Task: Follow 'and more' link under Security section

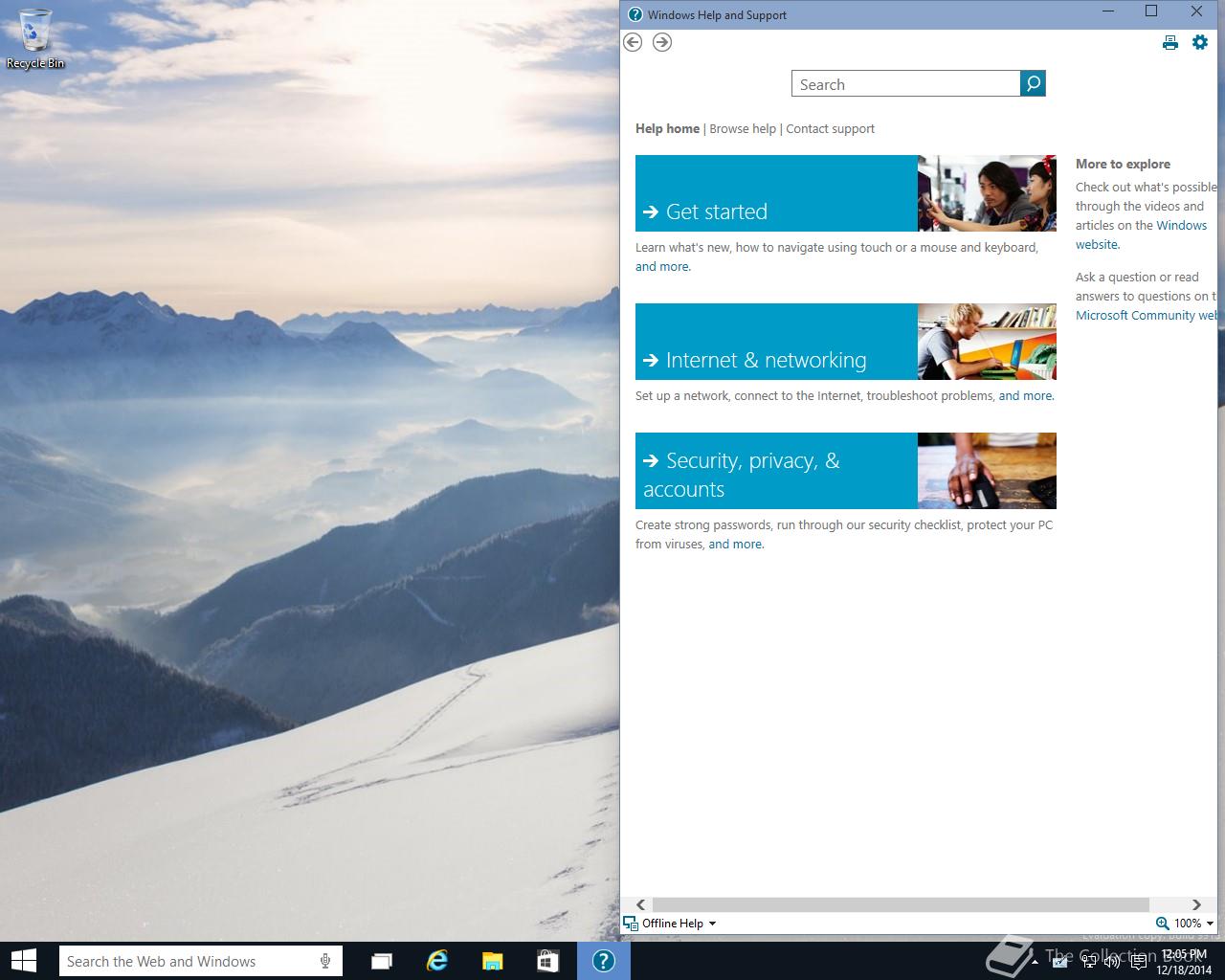Action: pos(735,545)
